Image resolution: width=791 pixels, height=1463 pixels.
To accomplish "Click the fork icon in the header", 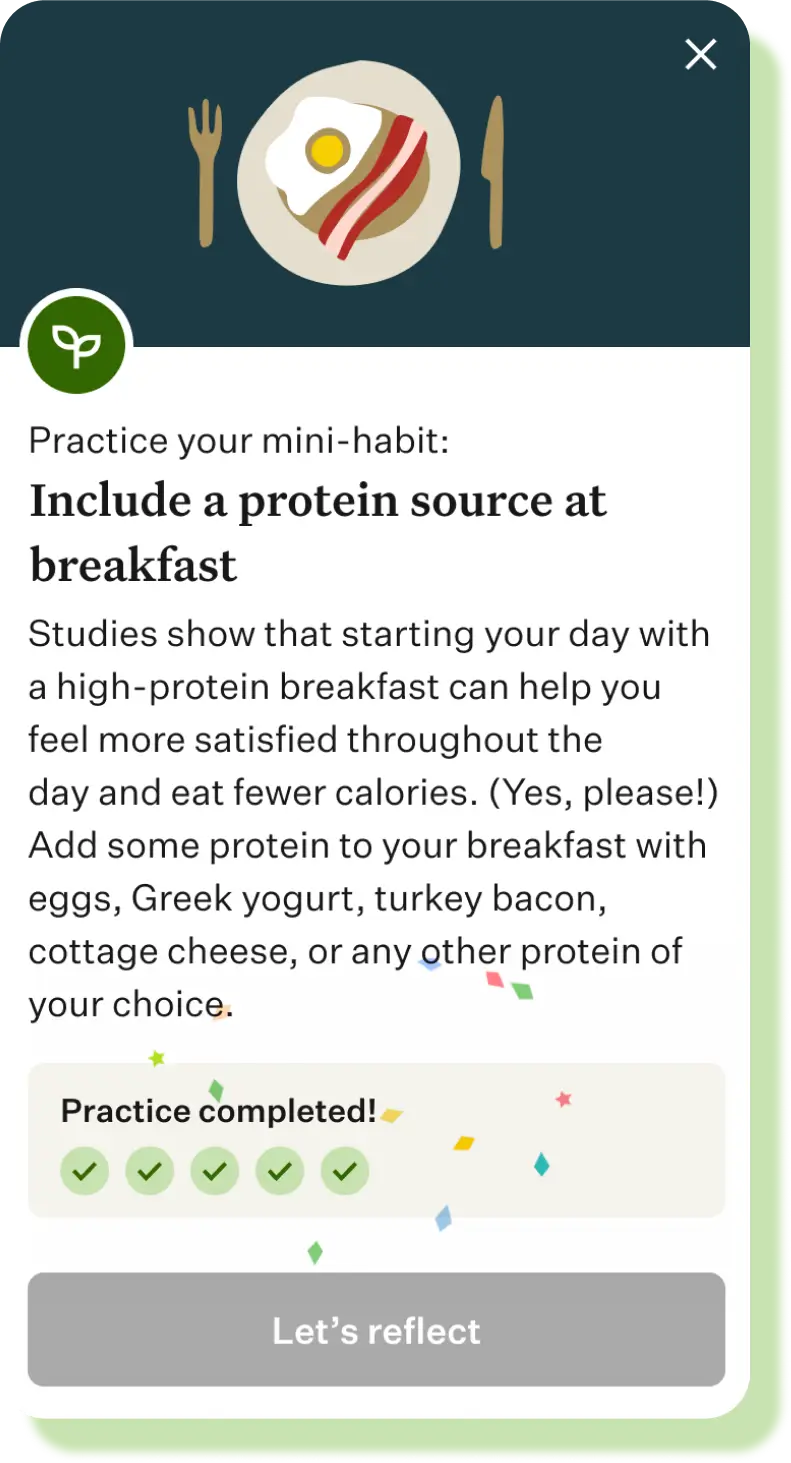I will [205, 170].
